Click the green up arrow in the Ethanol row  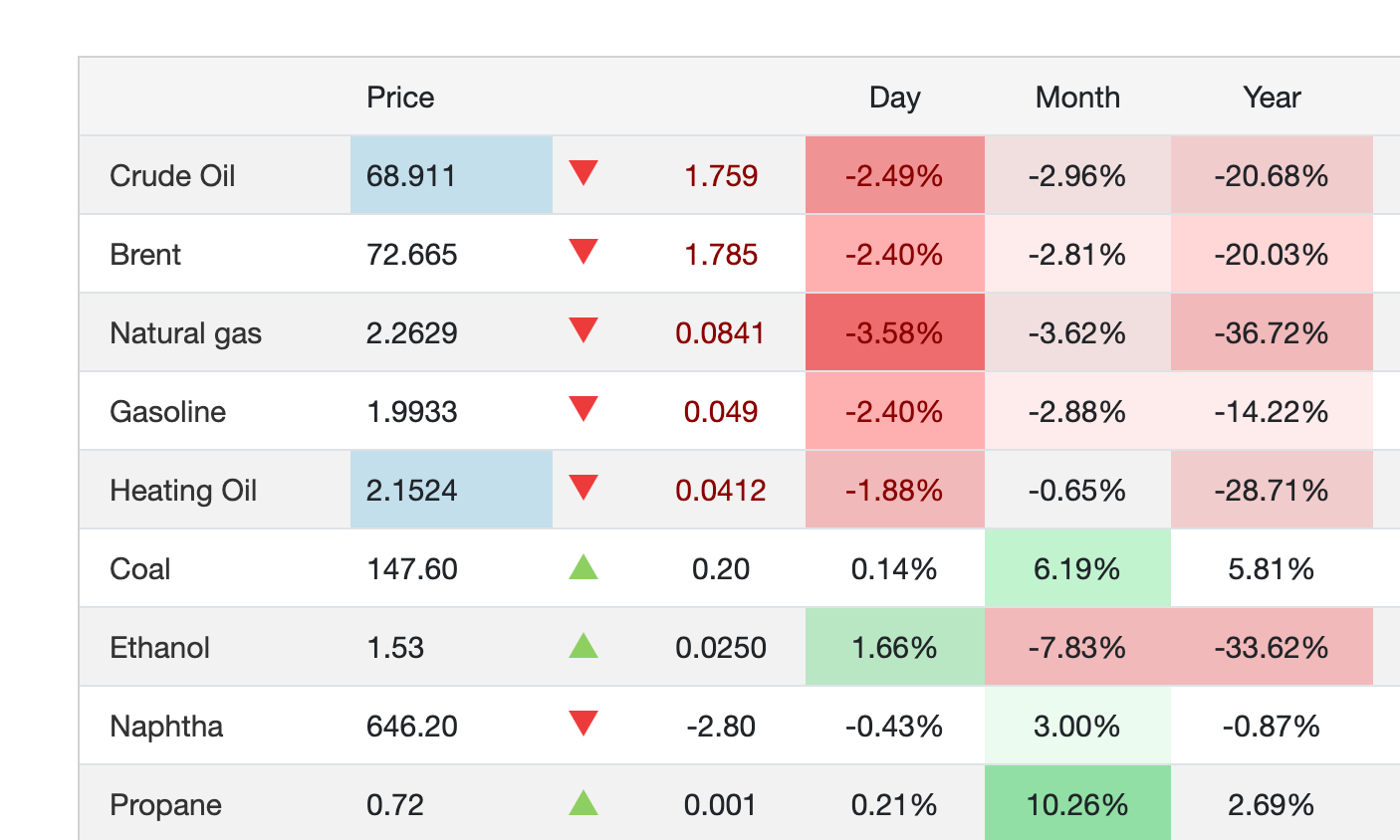click(583, 646)
